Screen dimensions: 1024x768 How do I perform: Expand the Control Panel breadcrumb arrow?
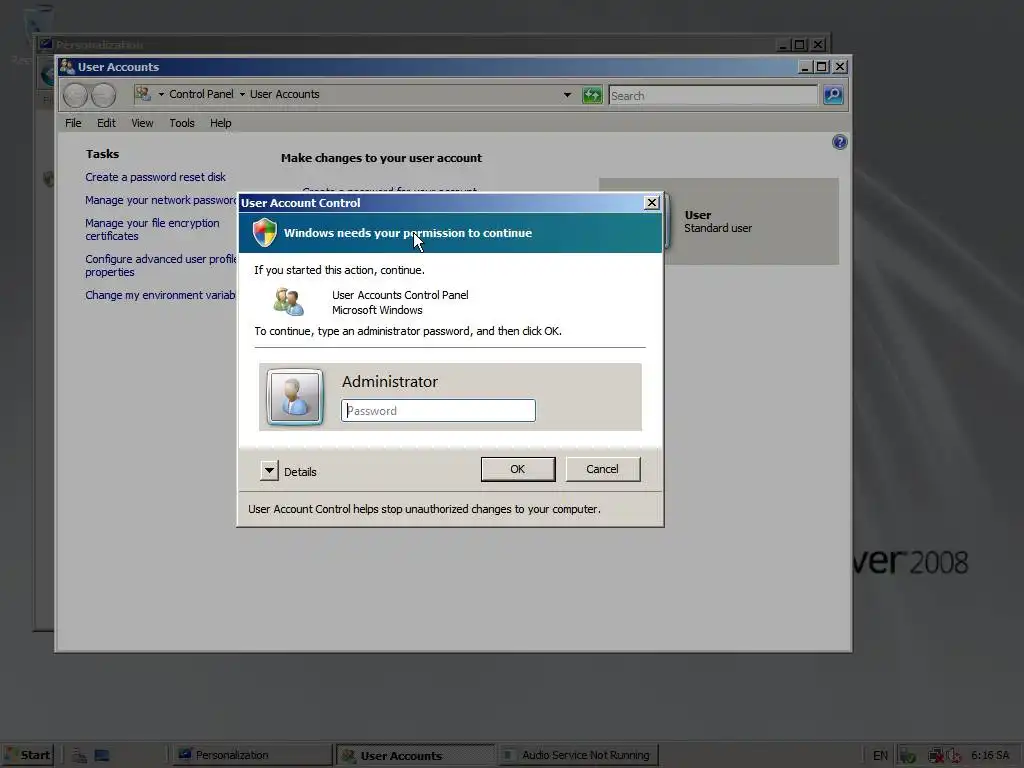[x=161, y=94]
